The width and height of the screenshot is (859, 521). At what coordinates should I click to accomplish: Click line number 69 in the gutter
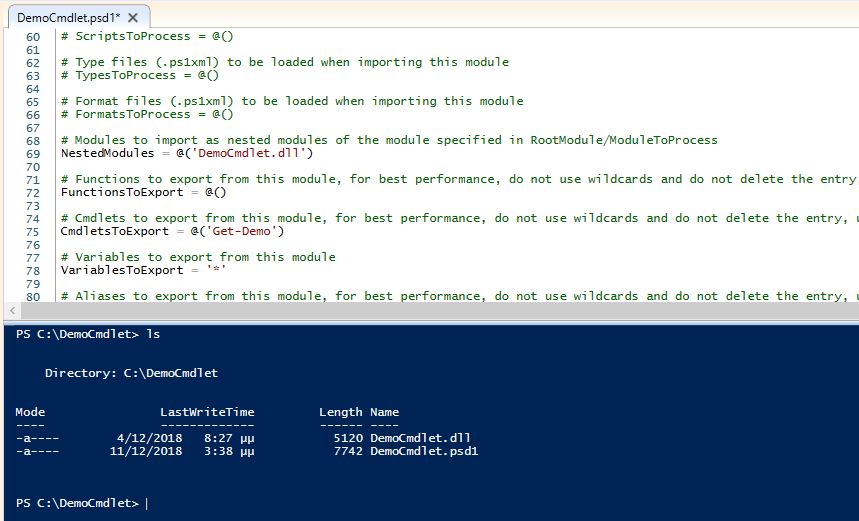click(33, 154)
